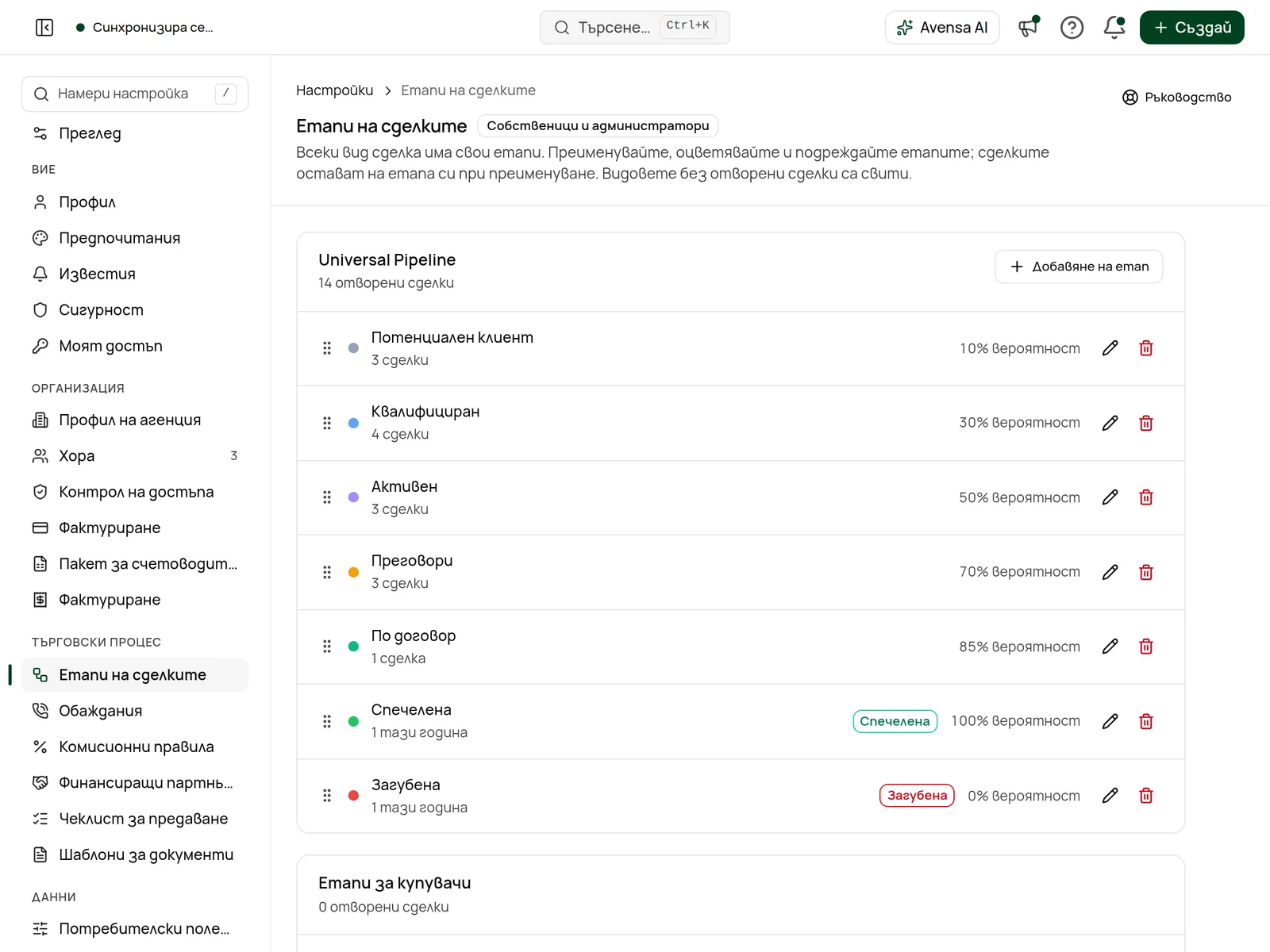Screen dimensions: 1270x952
Task: Open Финансиращи партньори page
Action: point(135,783)
